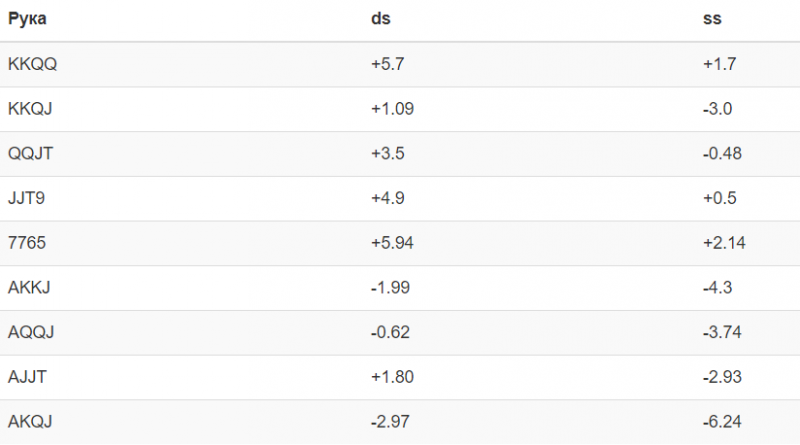Select the AJJT hand cell
This screenshot has width=800, height=445.
pyautogui.click(x=27, y=377)
